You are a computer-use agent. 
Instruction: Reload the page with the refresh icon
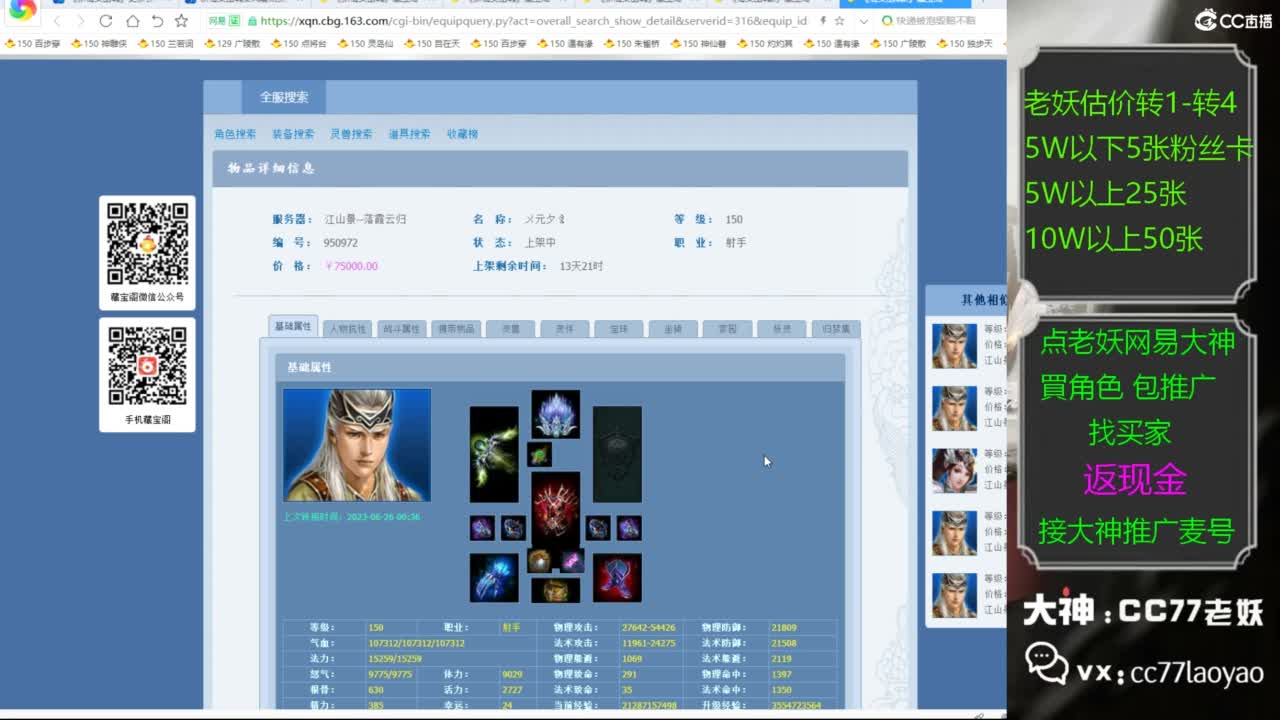[106, 21]
